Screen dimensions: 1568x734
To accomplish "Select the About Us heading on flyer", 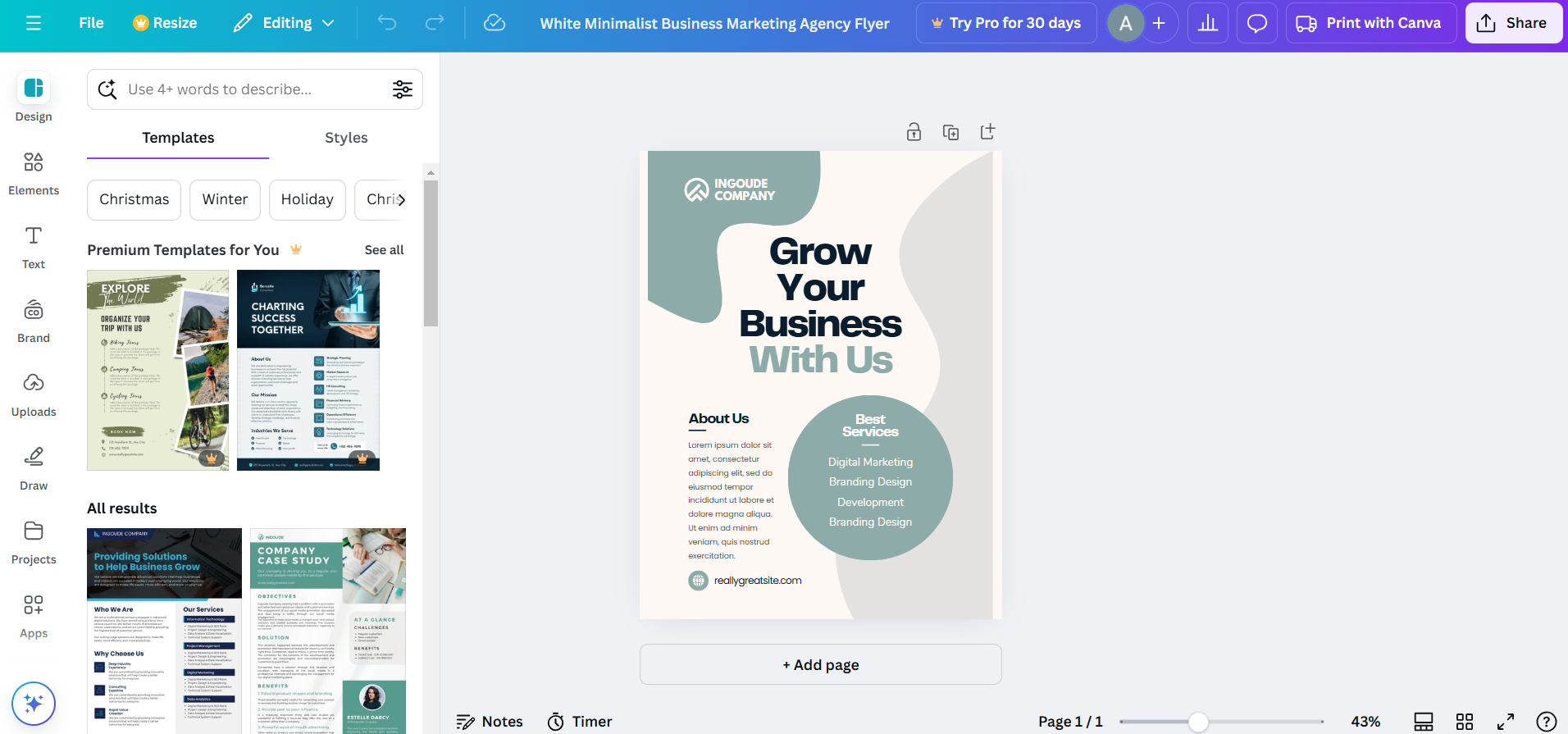I will pyautogui.click(x=718, y=419).
